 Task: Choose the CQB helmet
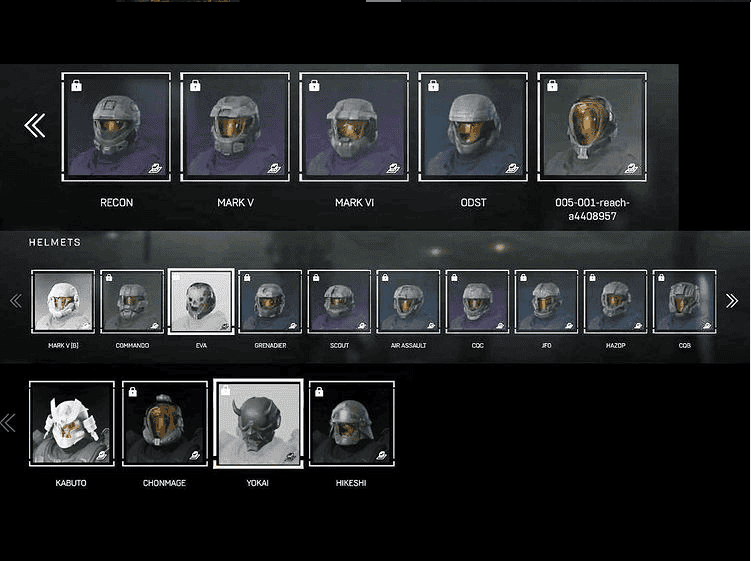tap(684, 301)
